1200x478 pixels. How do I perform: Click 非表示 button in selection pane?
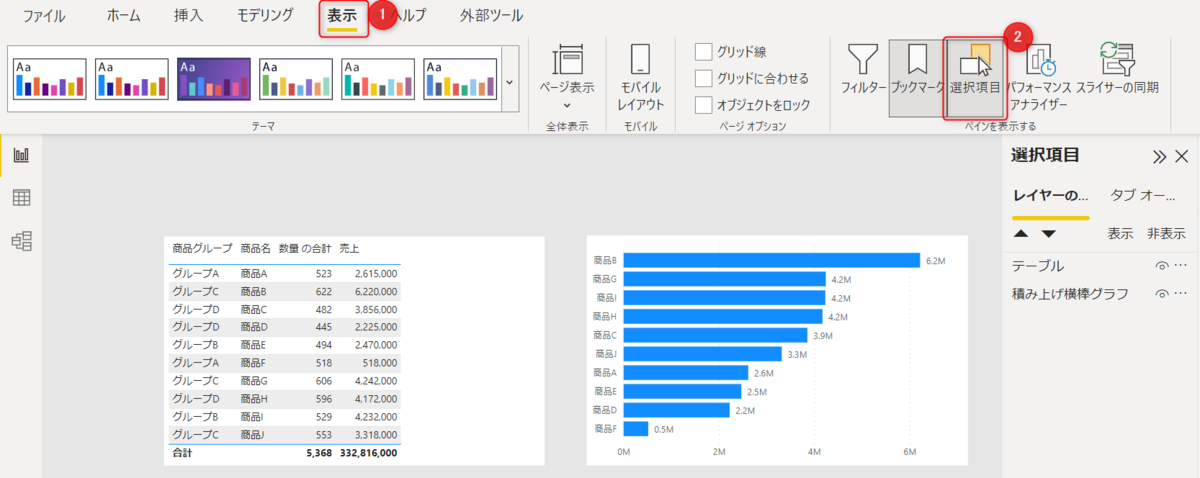[1166, 234]
